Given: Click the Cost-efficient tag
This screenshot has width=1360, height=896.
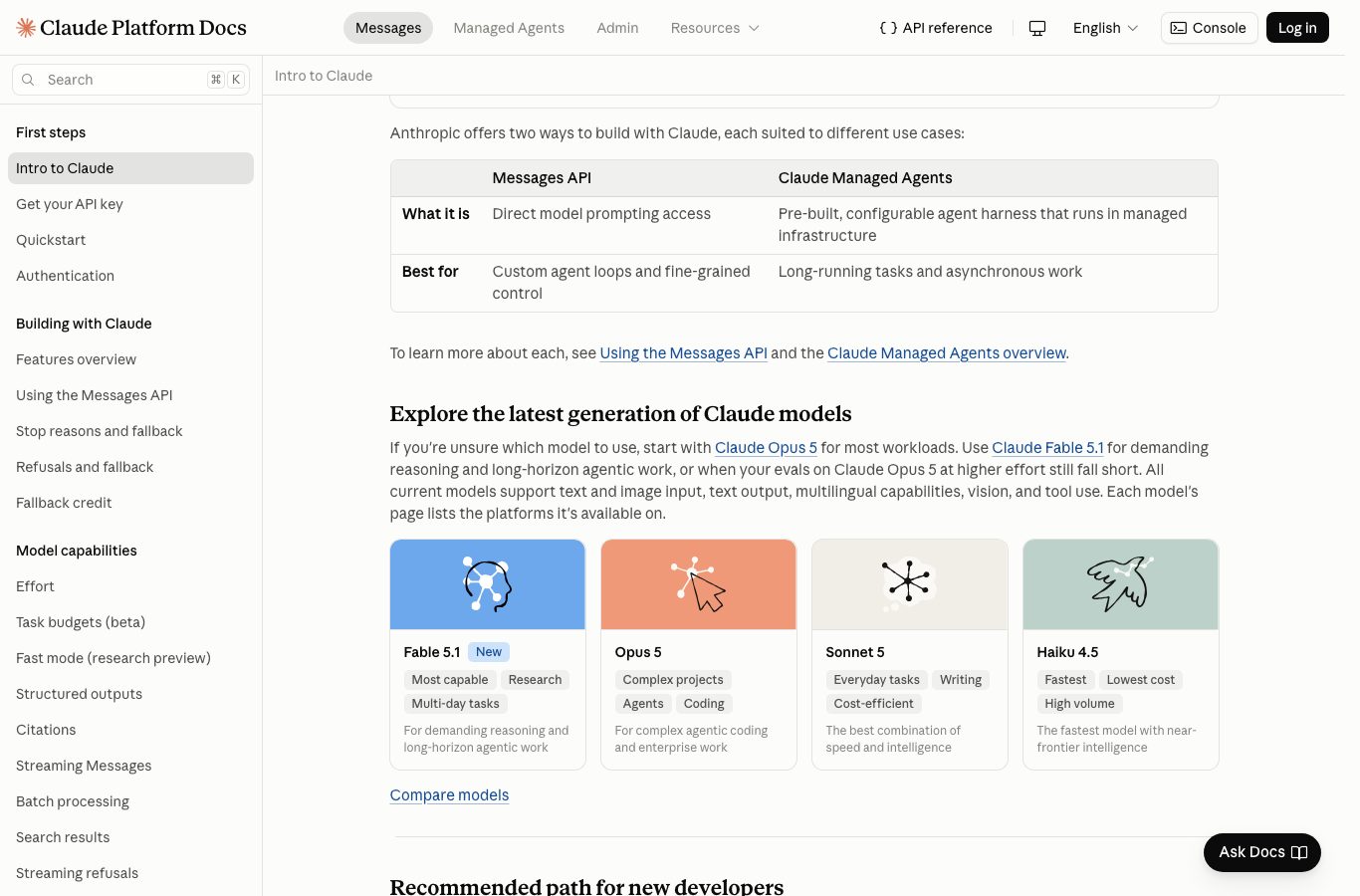Looking at the screenshot, I should coord(874,704).
